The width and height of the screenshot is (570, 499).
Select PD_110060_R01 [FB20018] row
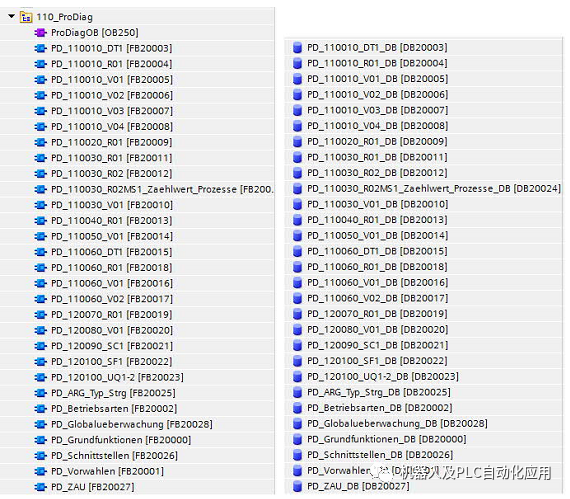pyautogui.click(x=112, y=268)
